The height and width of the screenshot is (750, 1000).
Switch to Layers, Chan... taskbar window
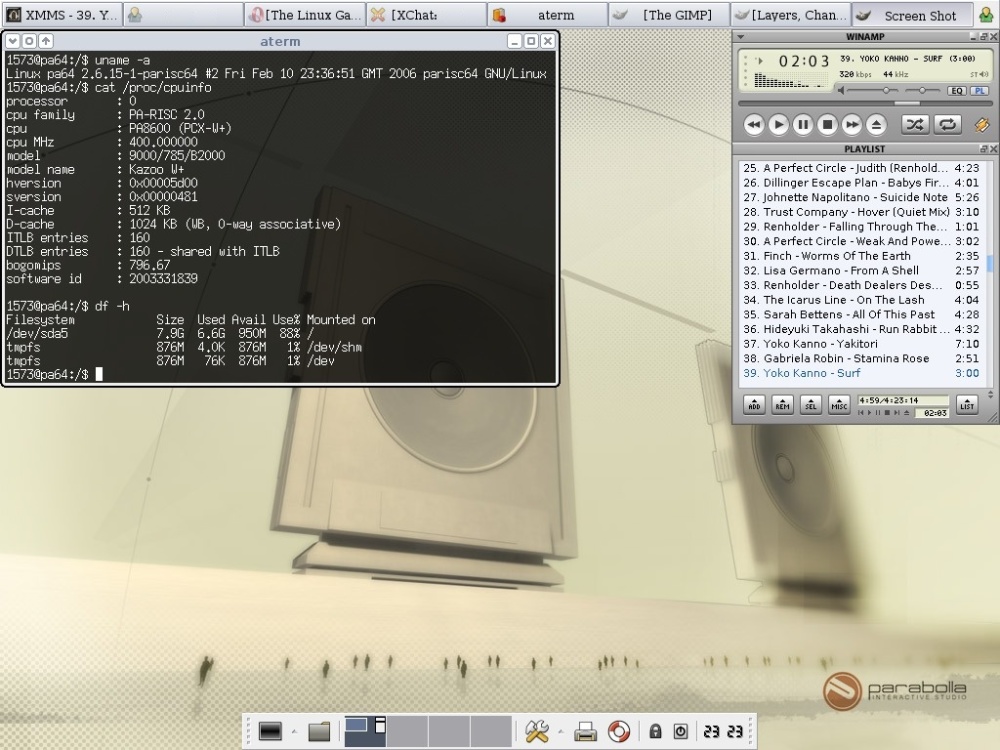791,15
